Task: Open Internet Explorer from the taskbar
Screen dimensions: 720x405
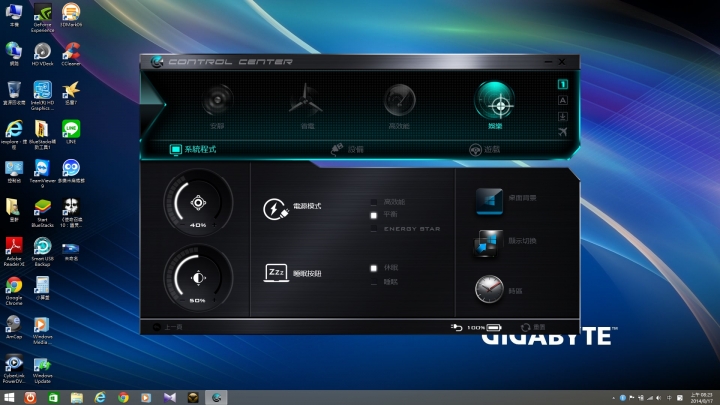Action: coord(100,398)
